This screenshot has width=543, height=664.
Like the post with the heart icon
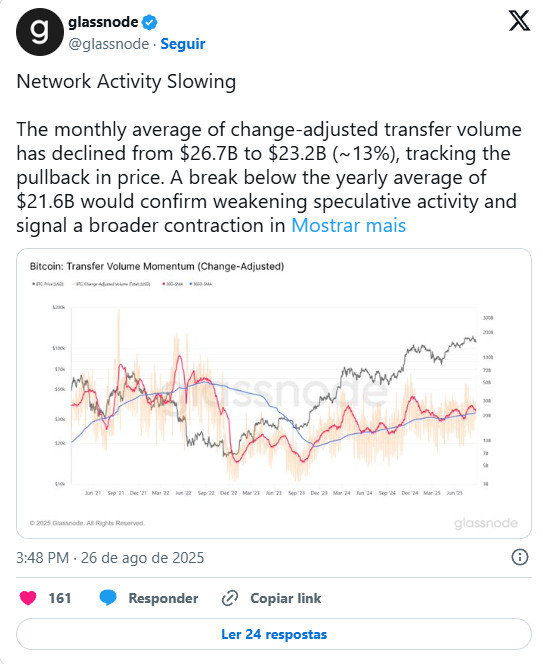28,598
